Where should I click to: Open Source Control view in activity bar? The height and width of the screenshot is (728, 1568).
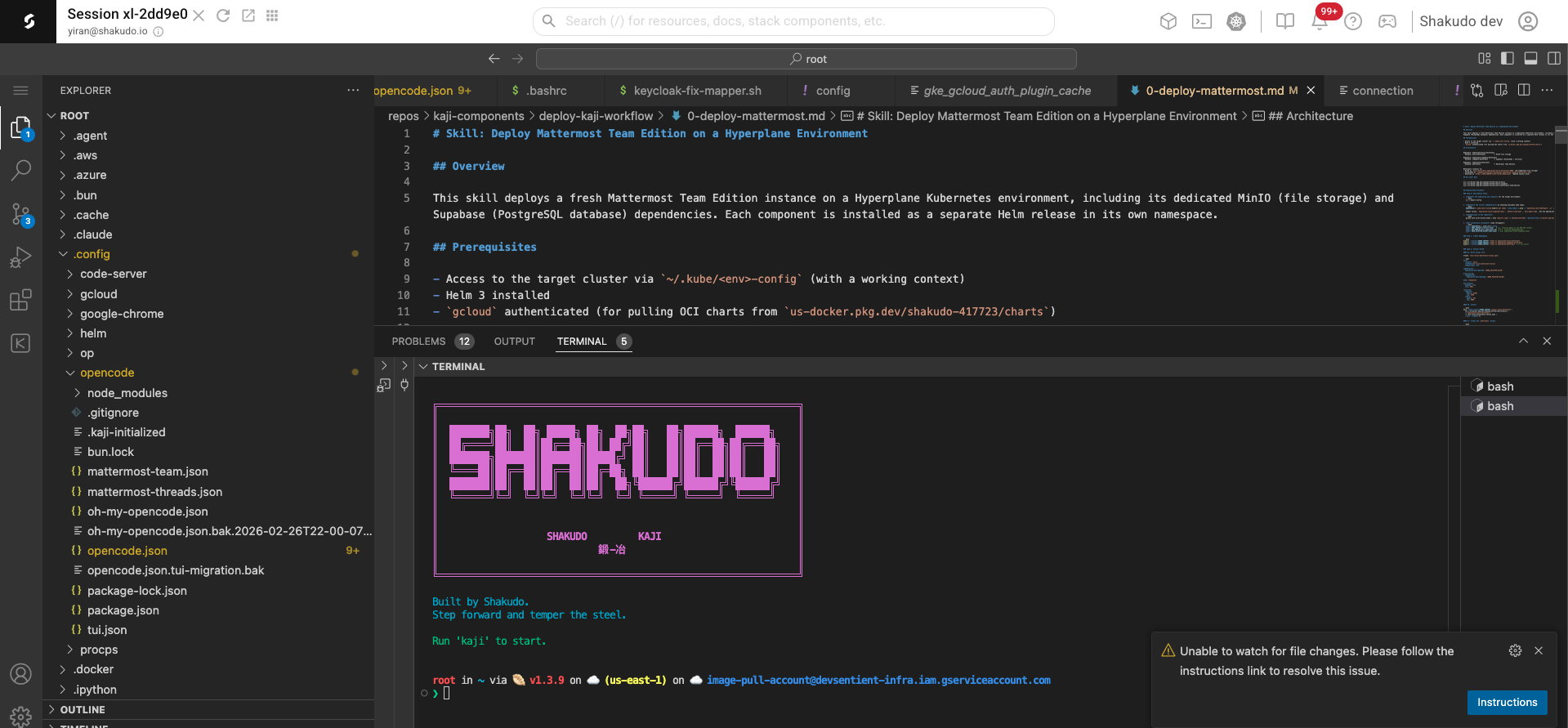pyautogui.click(x=20, y=214)
